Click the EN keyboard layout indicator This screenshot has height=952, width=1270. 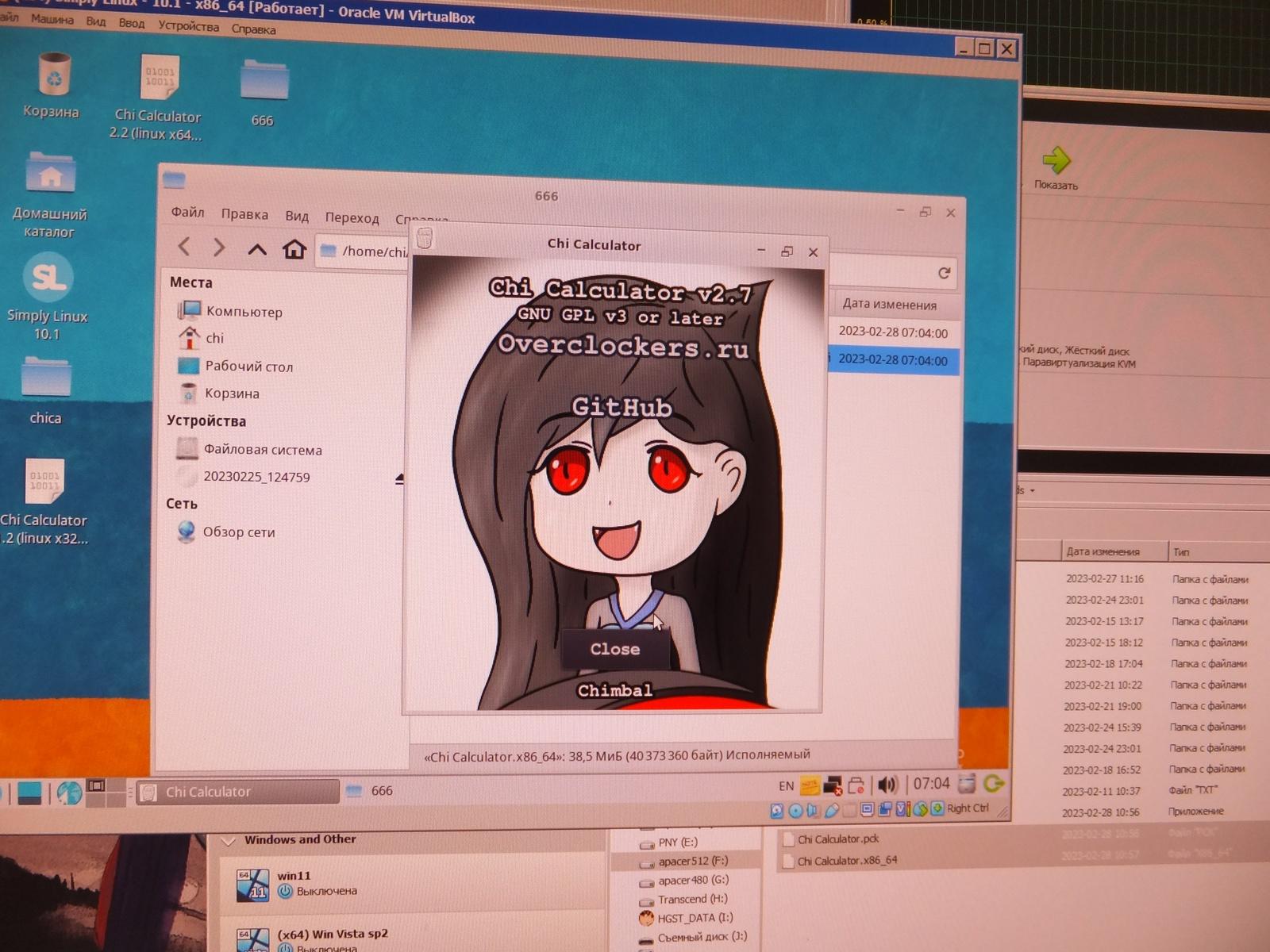pos(786,786)
